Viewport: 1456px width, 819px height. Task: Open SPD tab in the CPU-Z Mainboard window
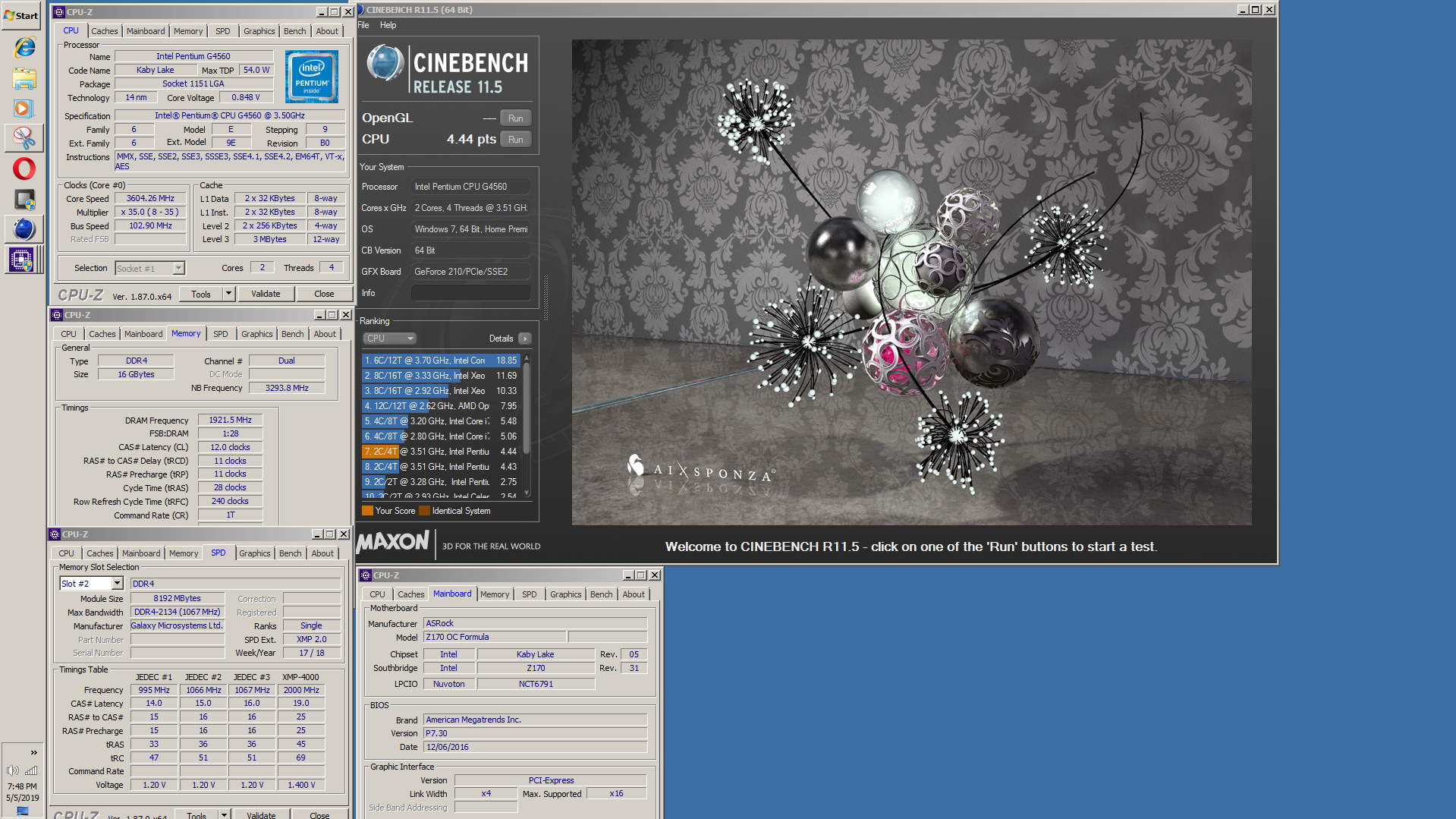click(530, 594)
